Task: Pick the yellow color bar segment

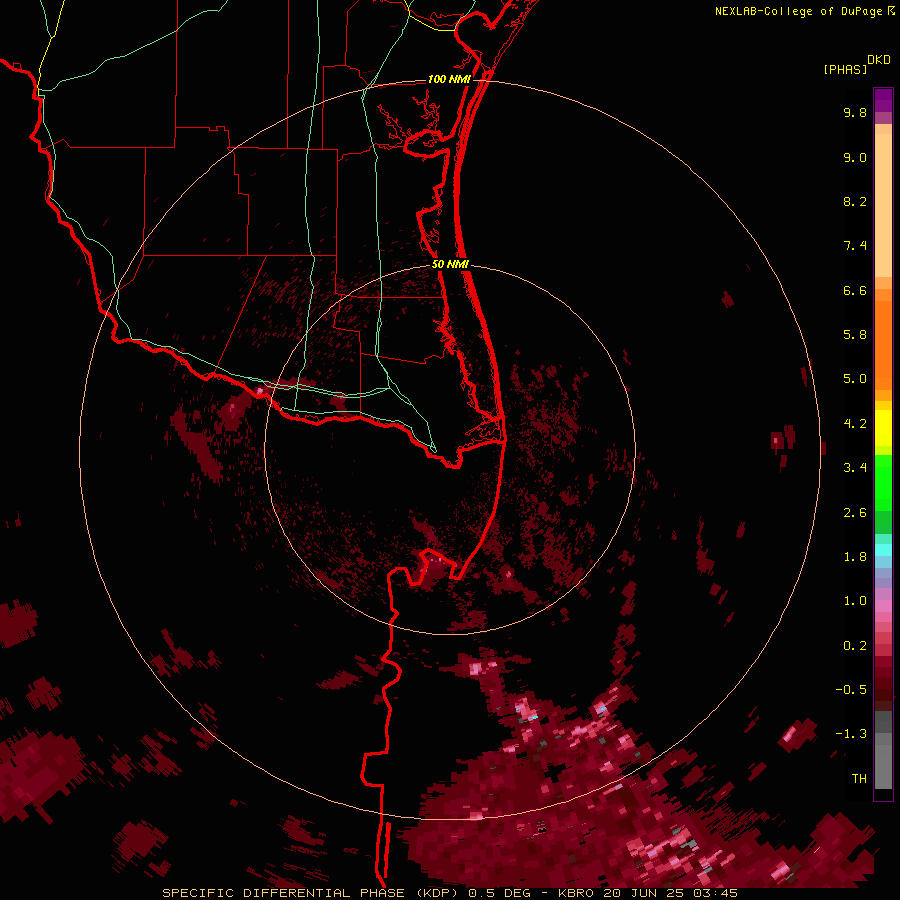Action: click(883, 428)
